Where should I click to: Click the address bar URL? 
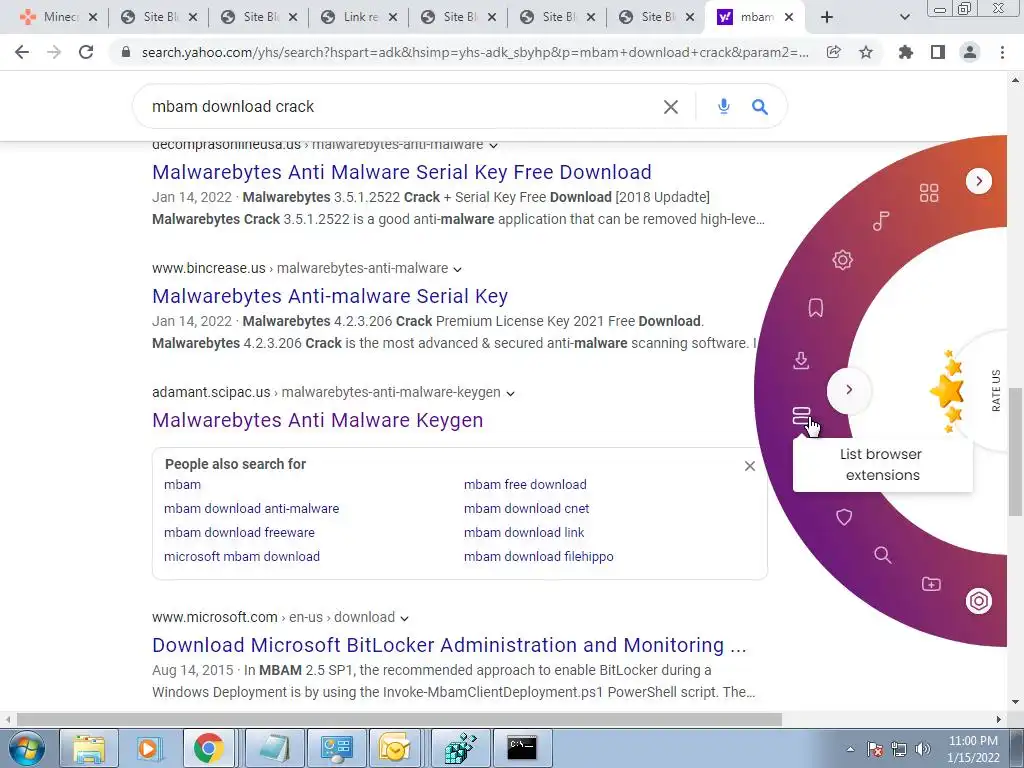coord(475,52)
